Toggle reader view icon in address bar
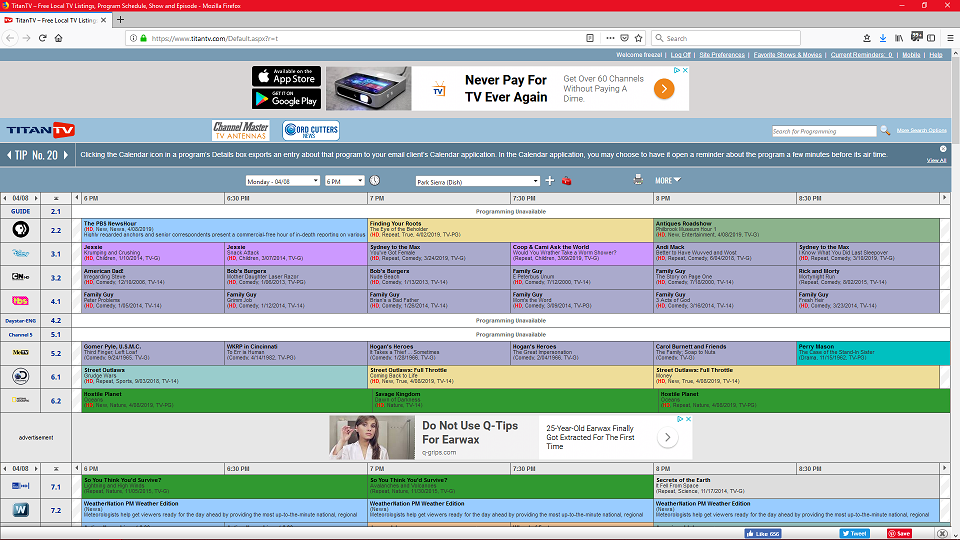The height and width of the screenshot is (540, 960). (590, 38)
